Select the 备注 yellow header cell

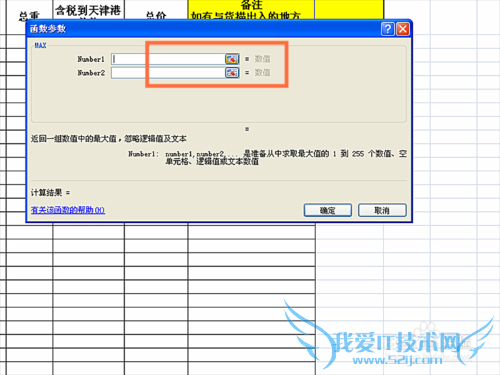coord(251,9)
